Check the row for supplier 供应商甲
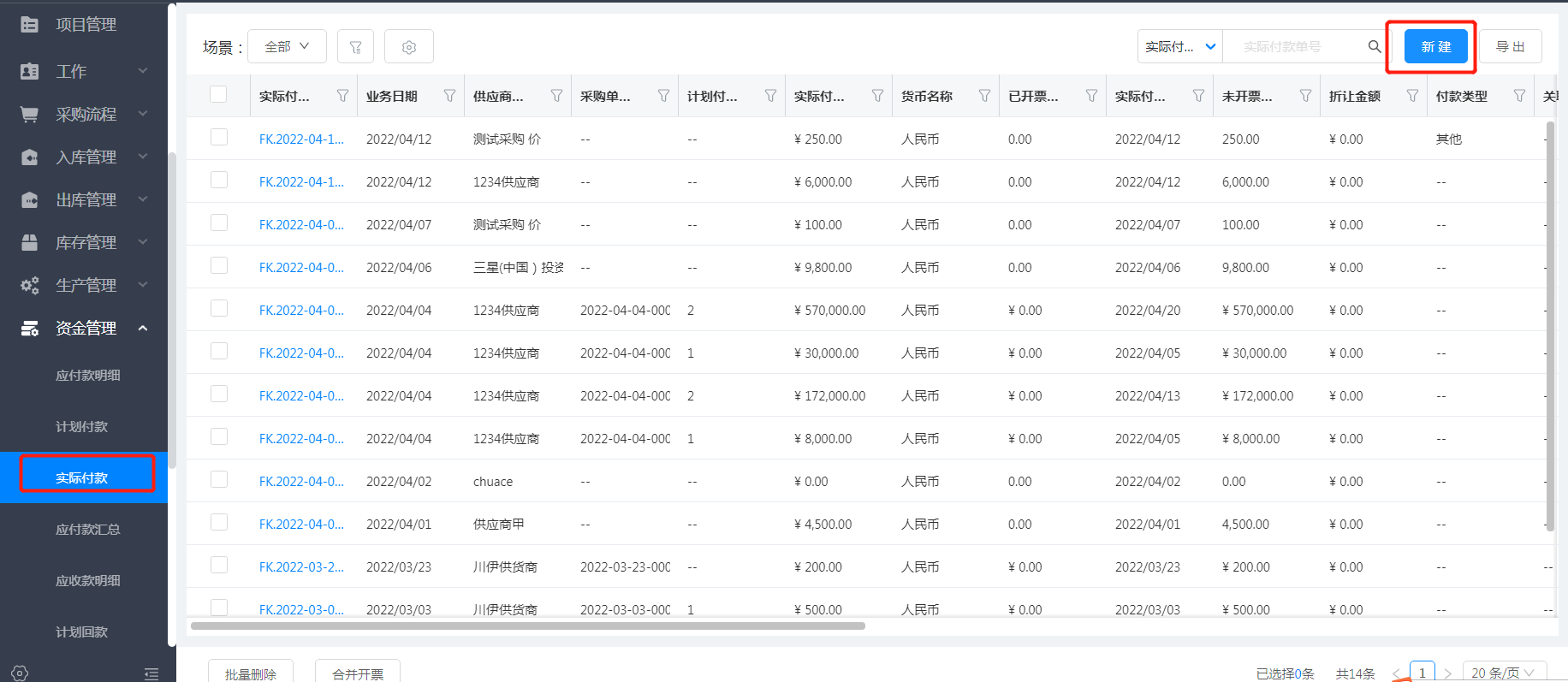Image resolution: width=1568 pixels, height=682 pixels. tap(219, 522)
